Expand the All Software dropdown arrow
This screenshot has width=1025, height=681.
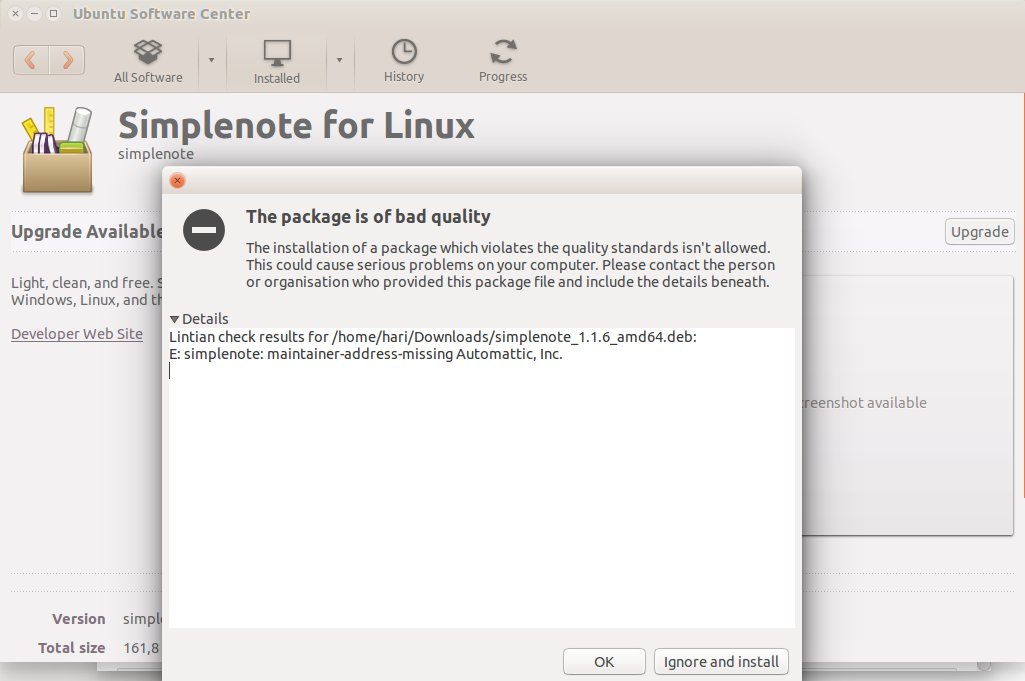(211, 60)
